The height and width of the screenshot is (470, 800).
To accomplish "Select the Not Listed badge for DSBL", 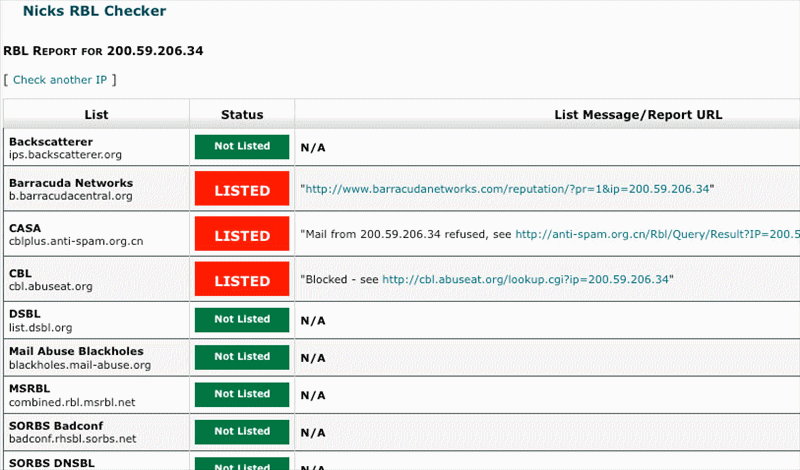I will (x=242, y=320).
